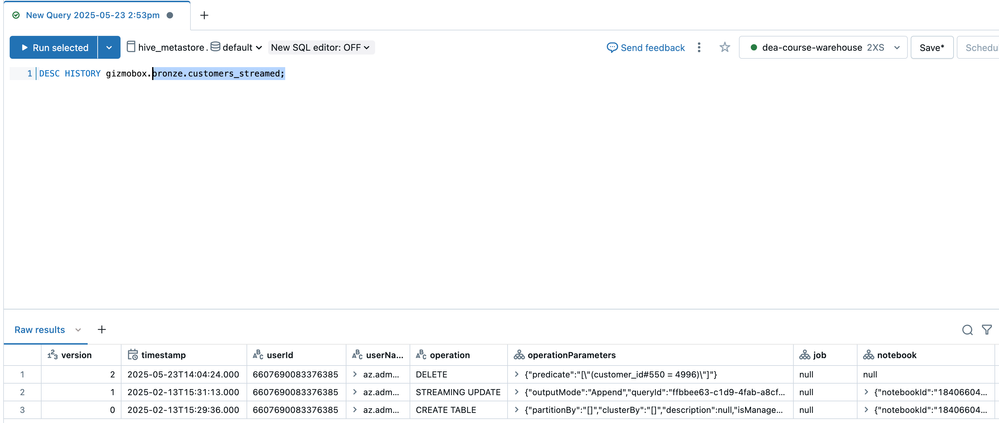Open the kebab more options menu
The width and height of the screenshot is (999, 423).
point(699,47)
